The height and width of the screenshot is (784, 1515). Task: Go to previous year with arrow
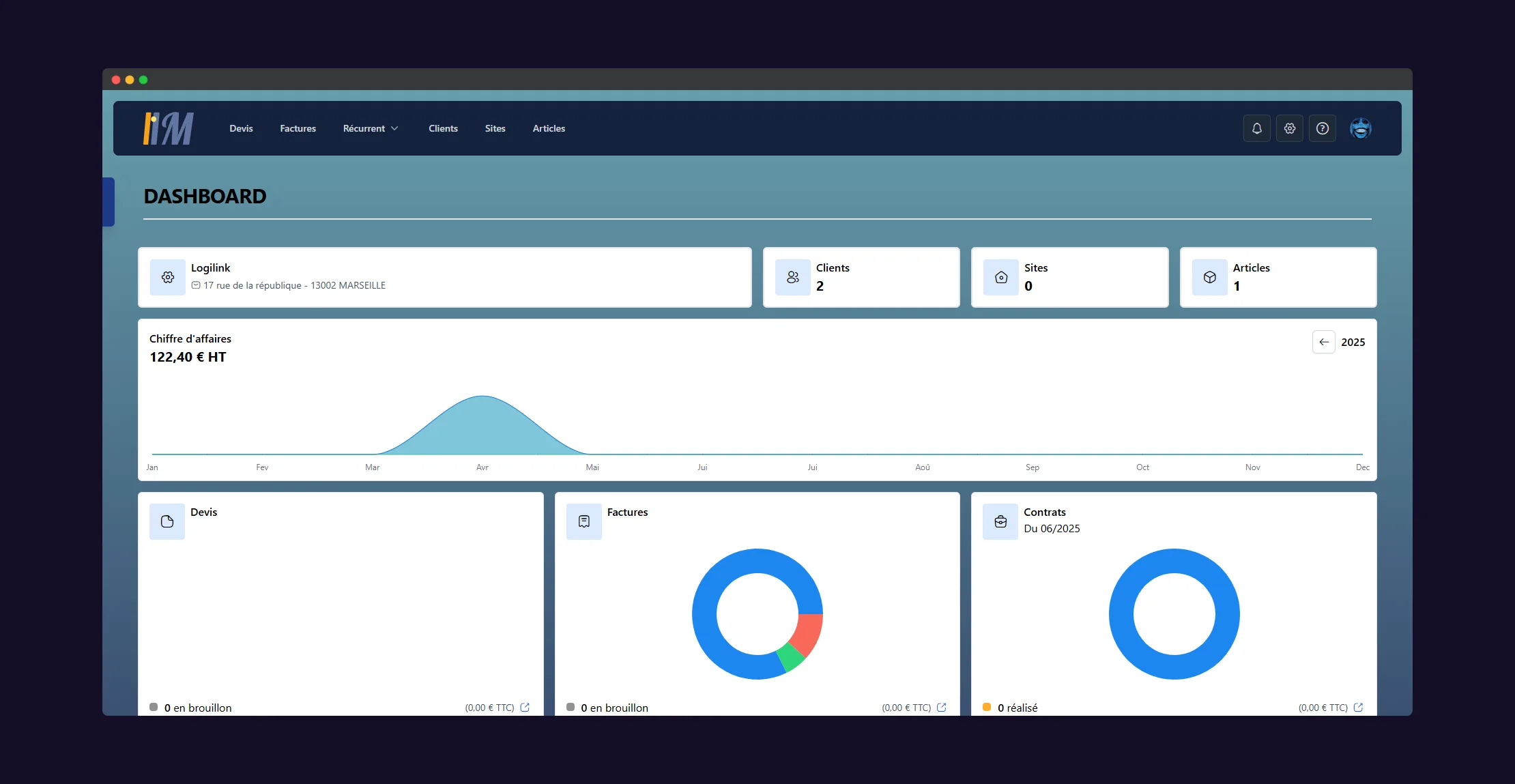[1324, 342]
